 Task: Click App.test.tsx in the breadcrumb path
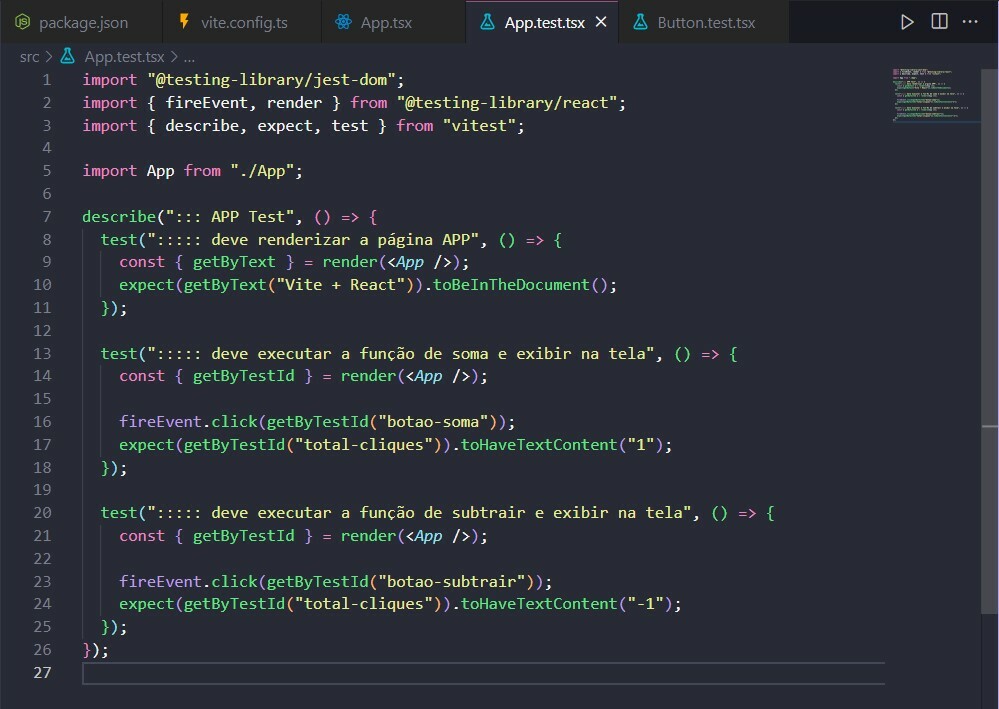(124, 57)
